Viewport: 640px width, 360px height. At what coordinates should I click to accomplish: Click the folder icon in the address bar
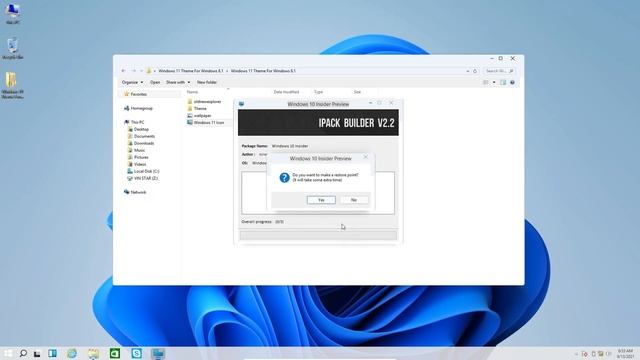click(x=149, y=71)
